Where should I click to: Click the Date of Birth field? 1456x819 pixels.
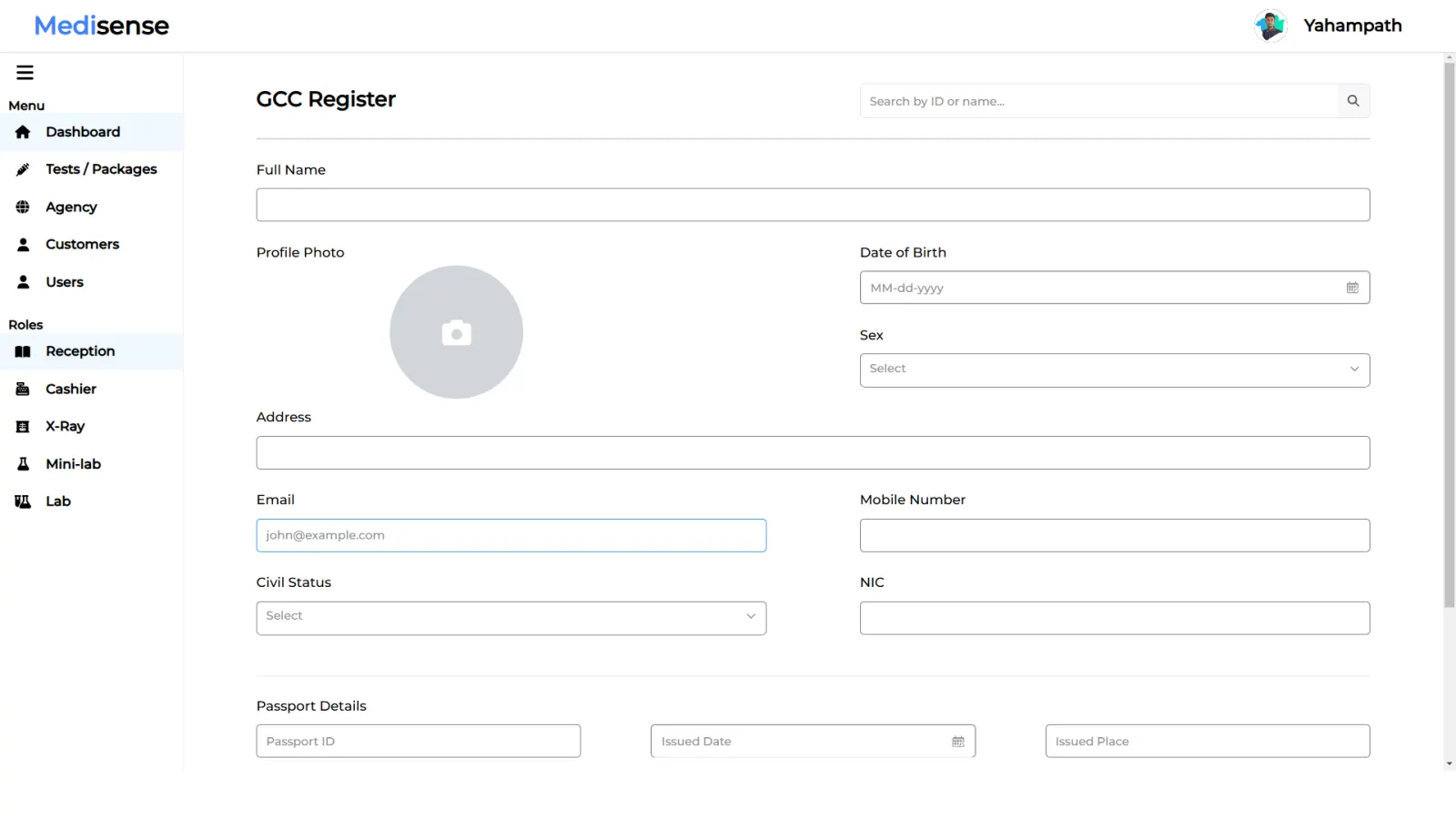tap(1115, 288)
